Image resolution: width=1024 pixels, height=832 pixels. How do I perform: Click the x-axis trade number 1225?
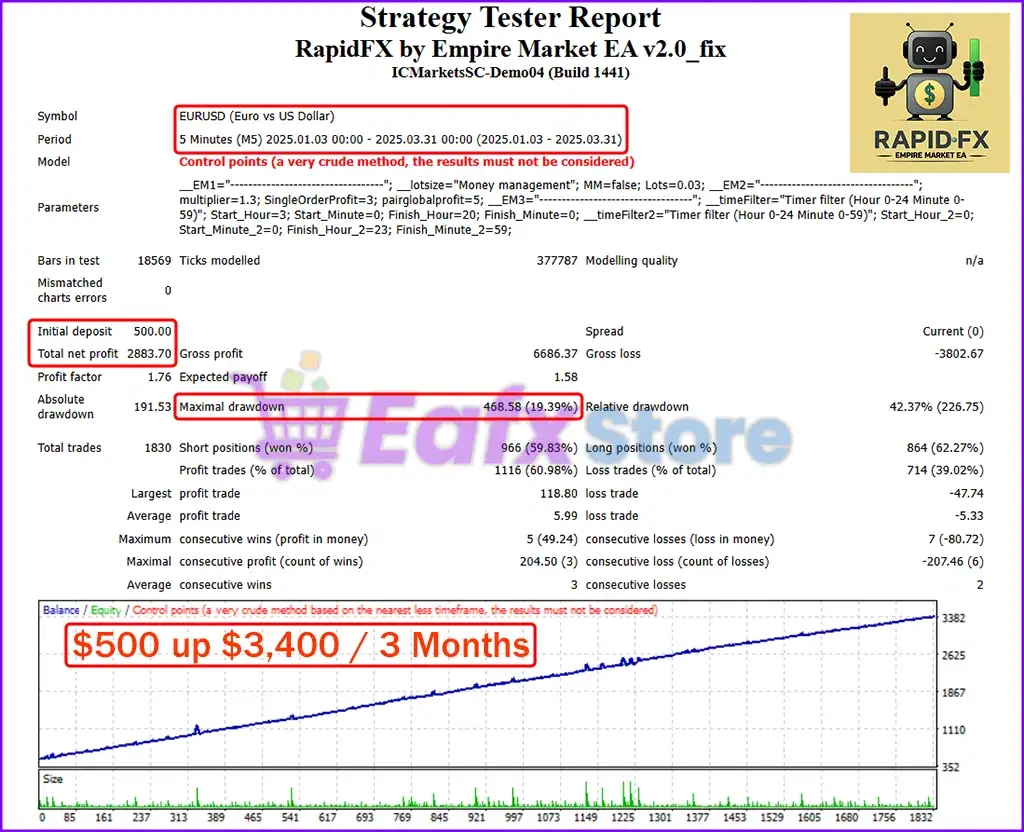[623, 817]
